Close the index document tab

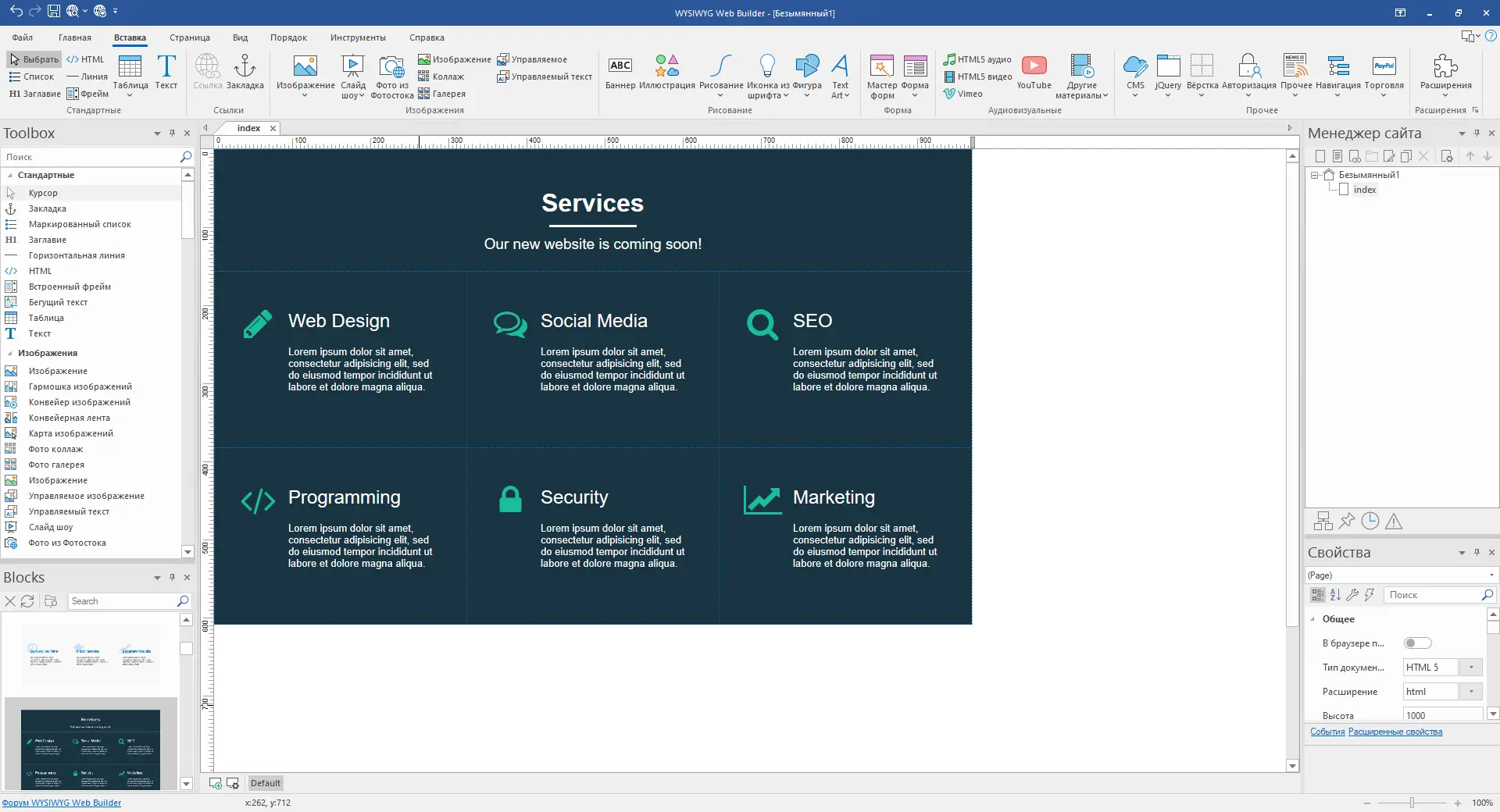tap(273, 129)
